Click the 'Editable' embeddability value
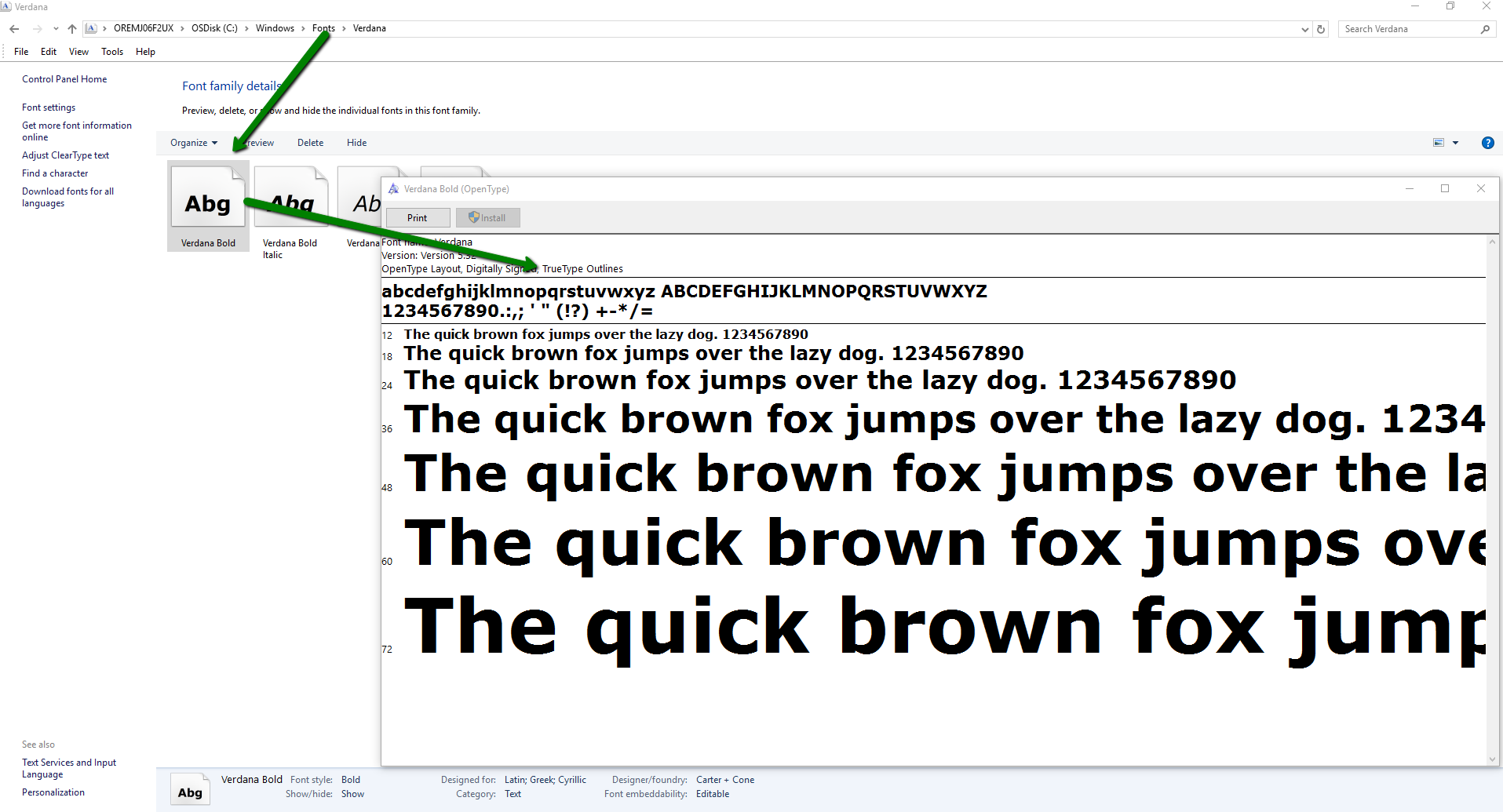Viewport: 1503px width, 812px height. coord(713,794)
